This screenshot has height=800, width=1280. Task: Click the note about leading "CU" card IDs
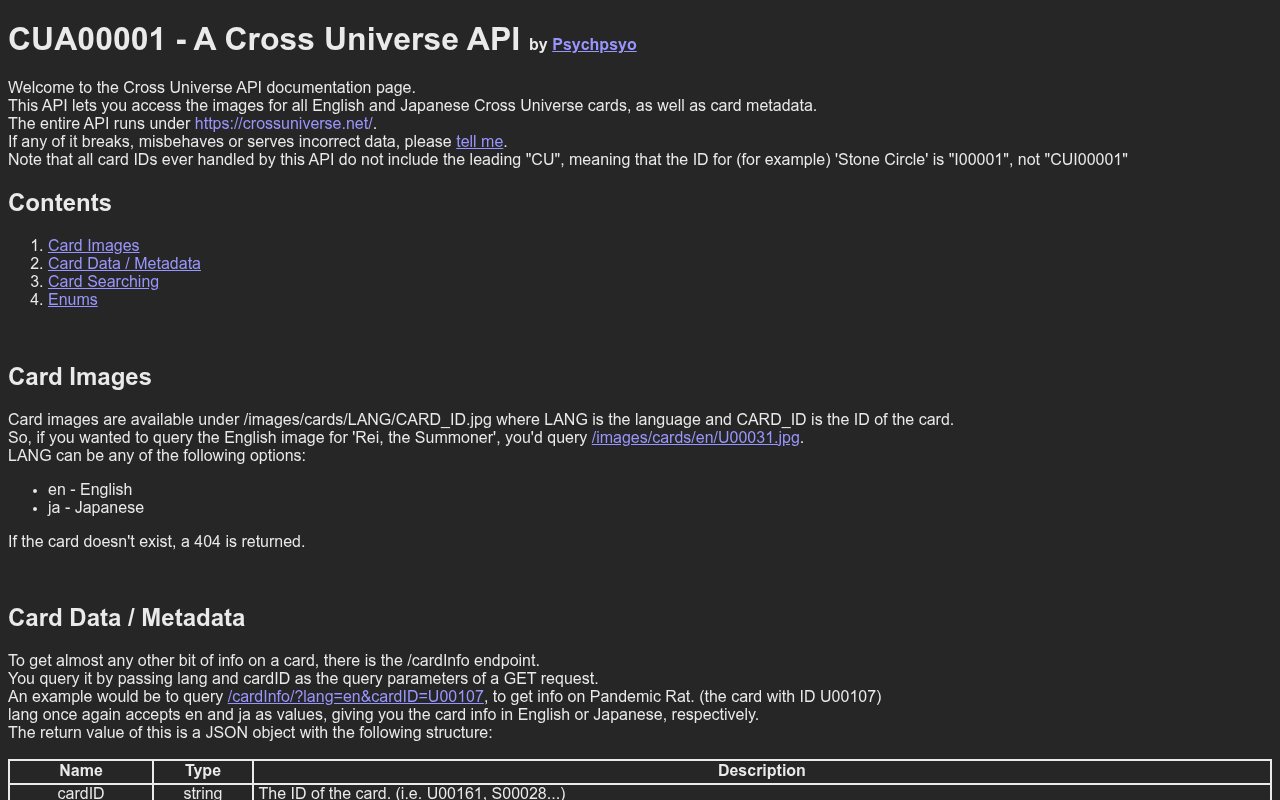coord(568,159)
